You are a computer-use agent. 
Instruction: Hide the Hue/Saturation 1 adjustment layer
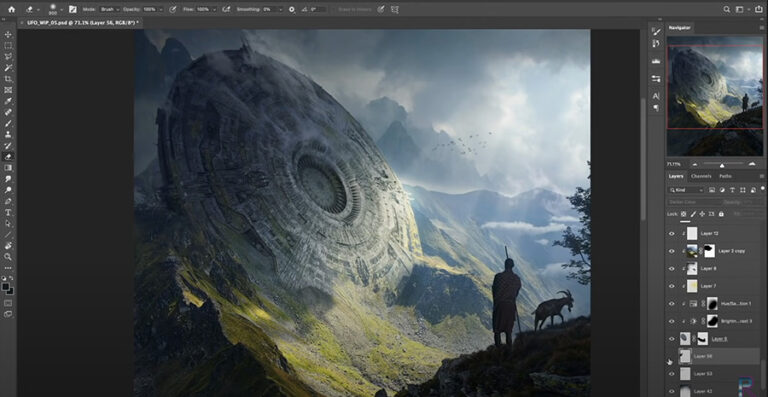coord(672,304)
